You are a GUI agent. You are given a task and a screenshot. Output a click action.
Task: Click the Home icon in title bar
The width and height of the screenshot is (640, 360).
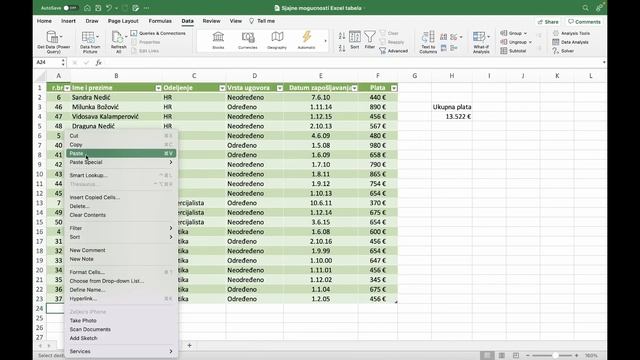tap(87, 8)
